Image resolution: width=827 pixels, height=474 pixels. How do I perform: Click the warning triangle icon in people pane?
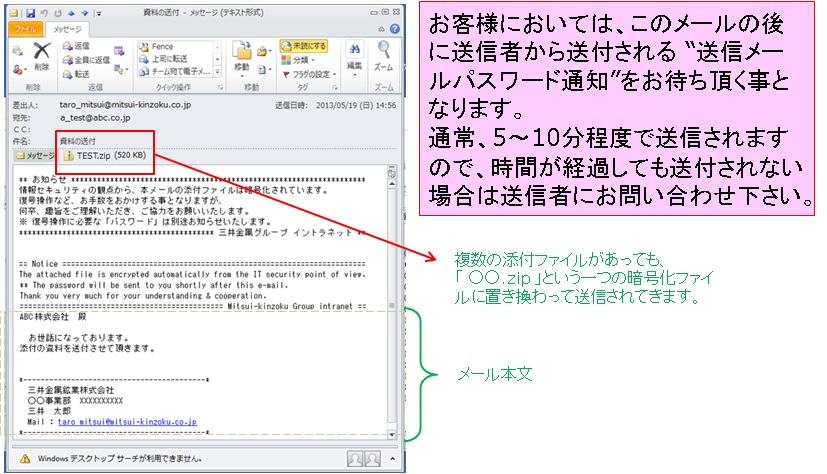[x=25, y=459]
